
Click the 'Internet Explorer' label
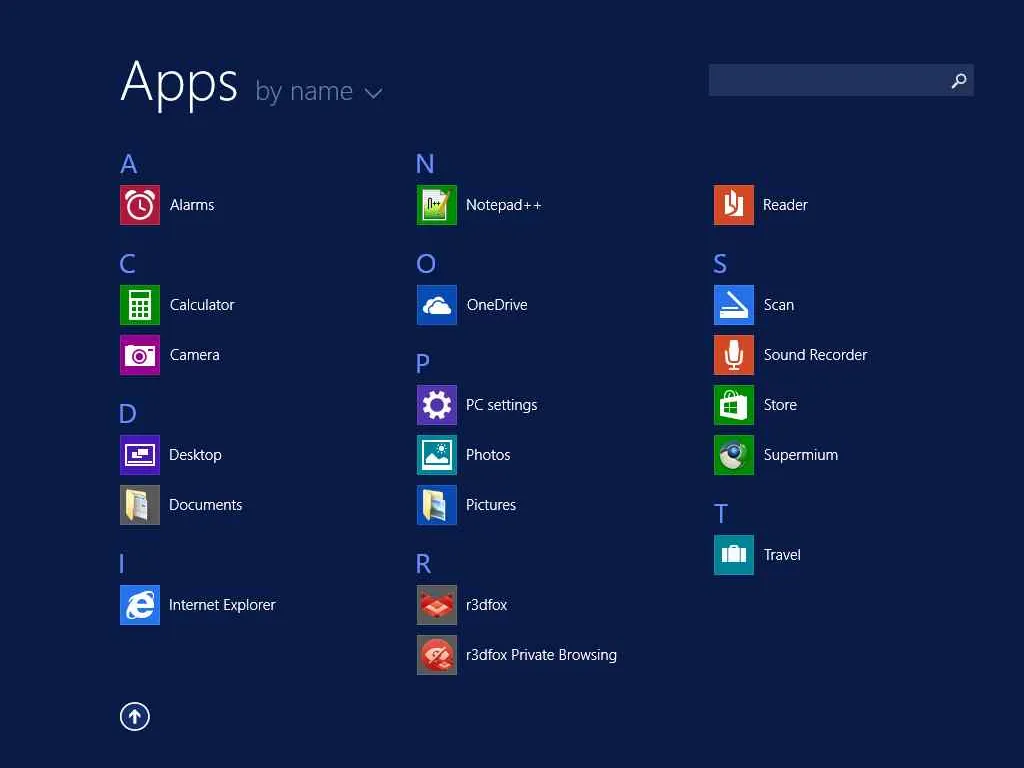(222, 605)
